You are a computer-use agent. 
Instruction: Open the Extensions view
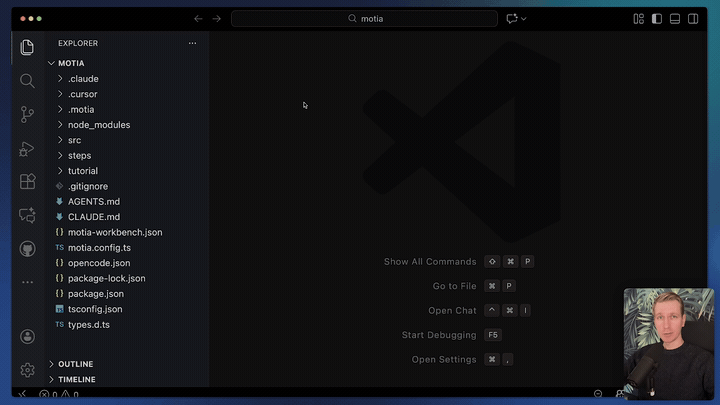click(x=27, y=182)
